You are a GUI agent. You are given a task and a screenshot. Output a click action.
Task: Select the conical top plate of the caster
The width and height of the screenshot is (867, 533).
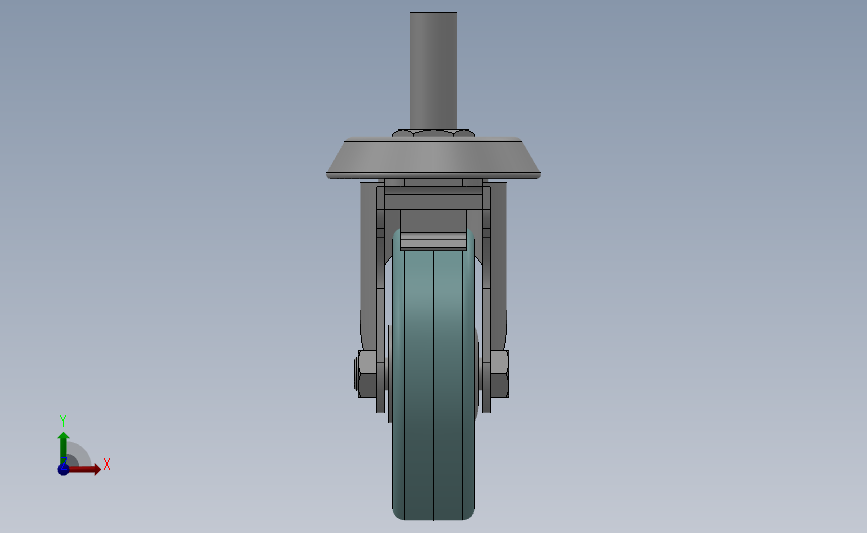434,158
